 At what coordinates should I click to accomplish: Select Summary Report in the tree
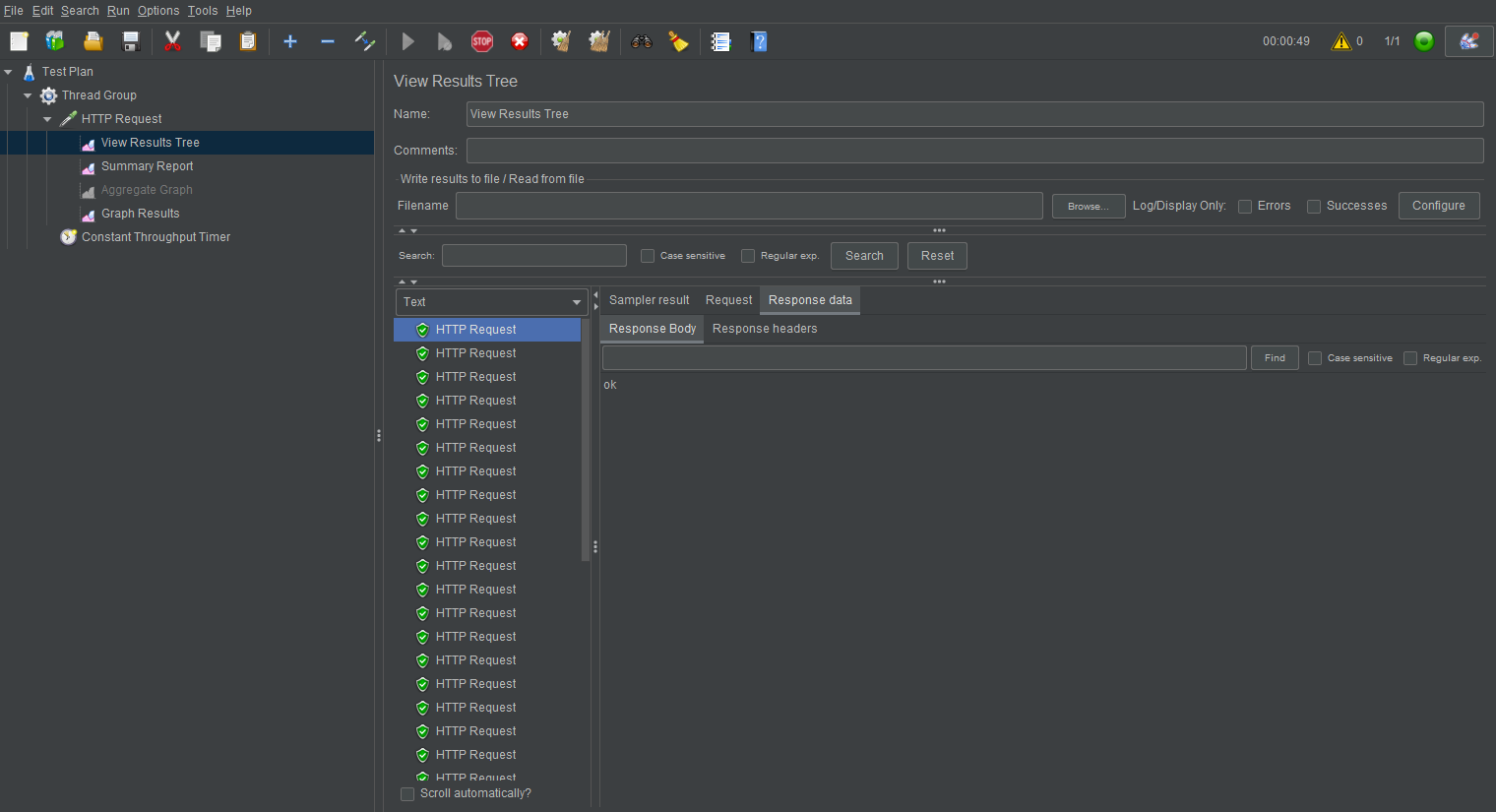coord(148,166)
